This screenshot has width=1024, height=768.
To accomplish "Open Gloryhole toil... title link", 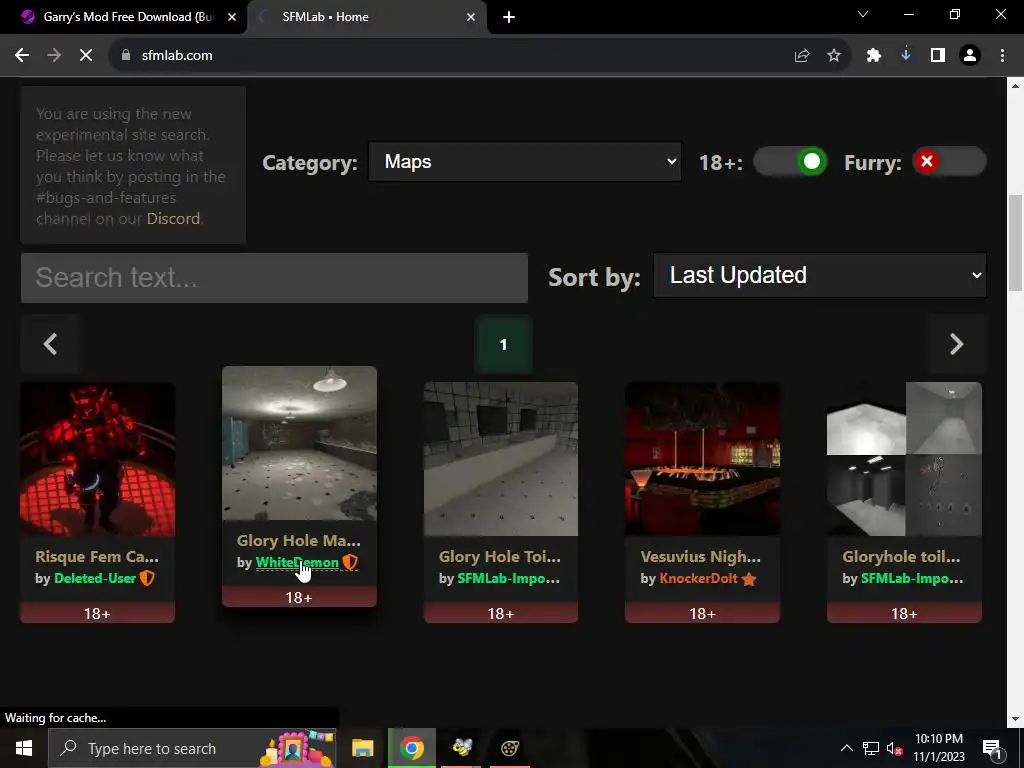I will [x=901, y=557].
